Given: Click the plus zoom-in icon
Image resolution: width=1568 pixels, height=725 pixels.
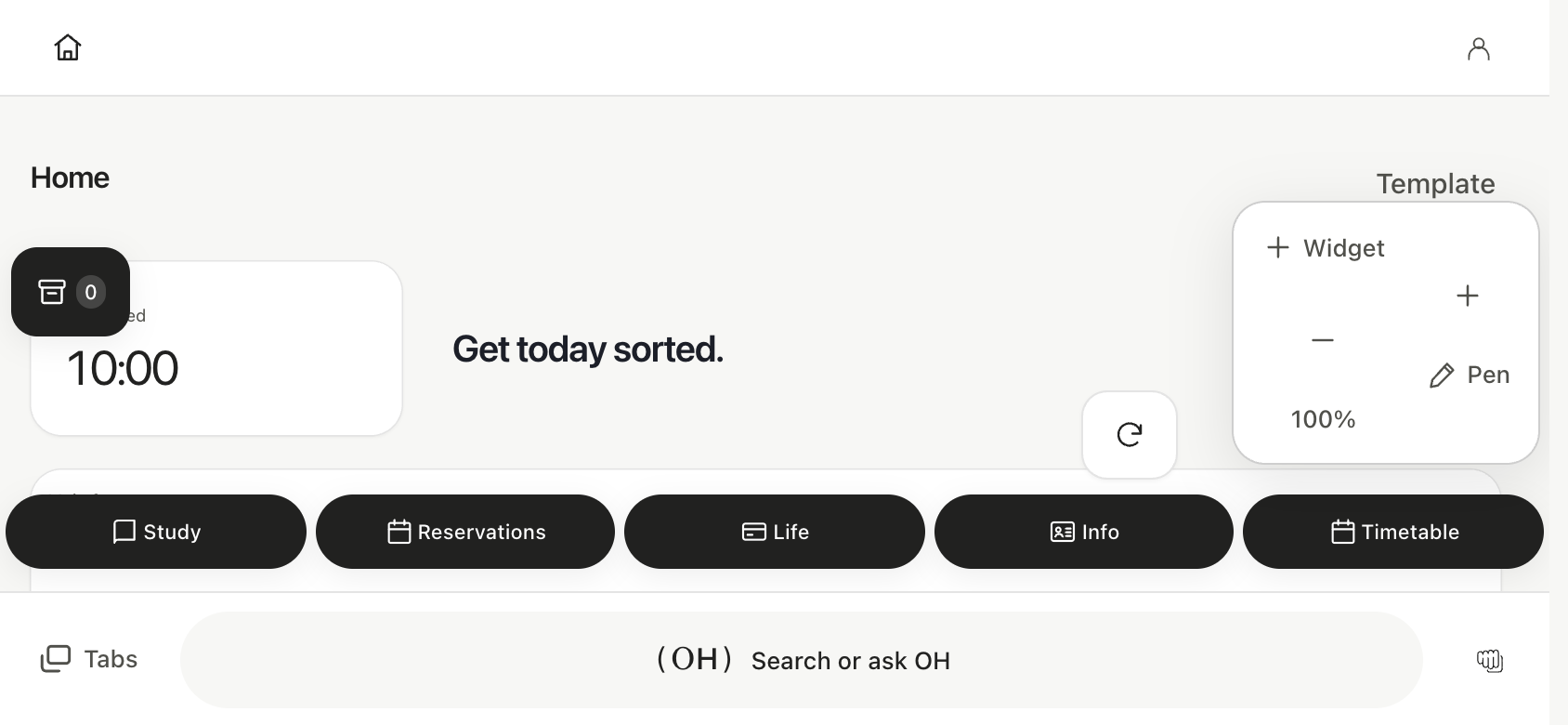Looking at the screenshot, I should click(x=1468, y=296).
